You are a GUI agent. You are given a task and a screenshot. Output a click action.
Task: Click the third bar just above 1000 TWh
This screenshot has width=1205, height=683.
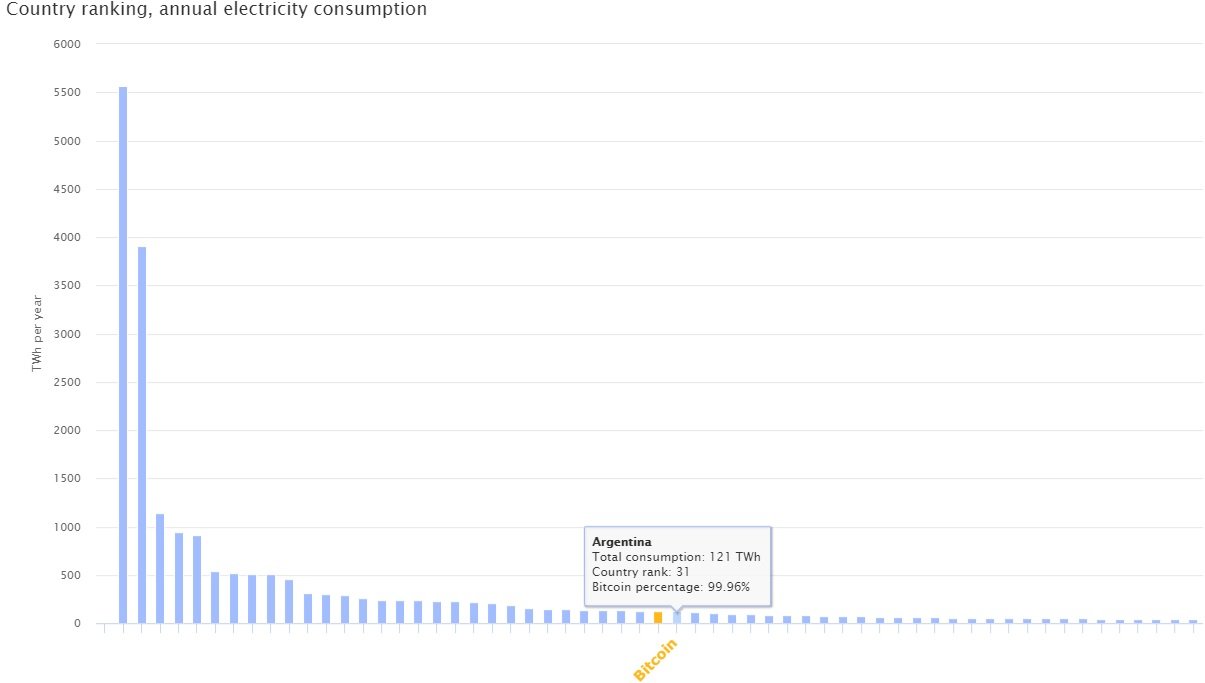pos(160,568)
